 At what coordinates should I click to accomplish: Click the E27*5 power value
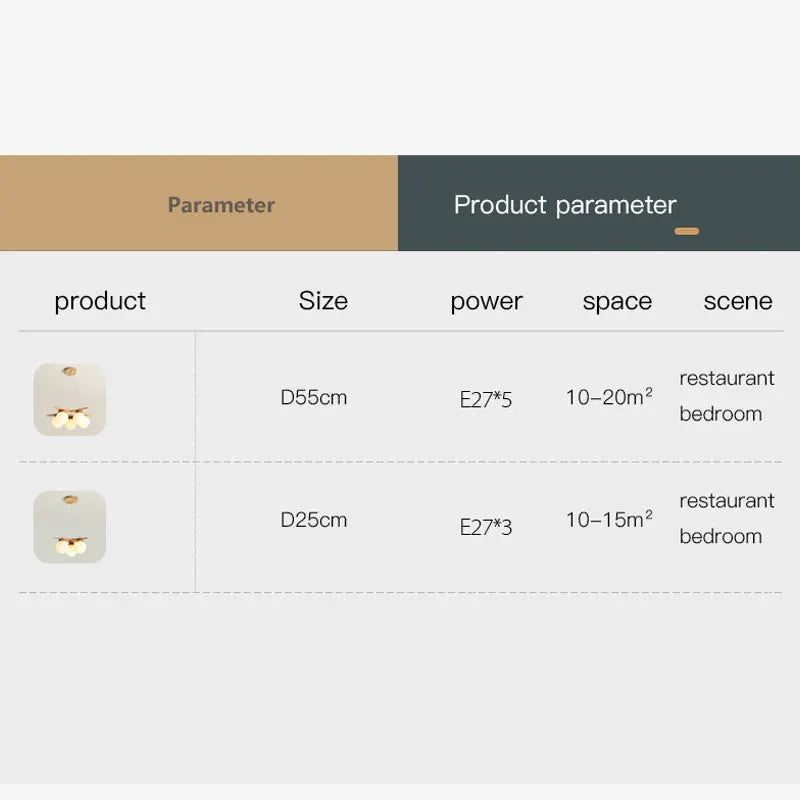coord(486,400)
